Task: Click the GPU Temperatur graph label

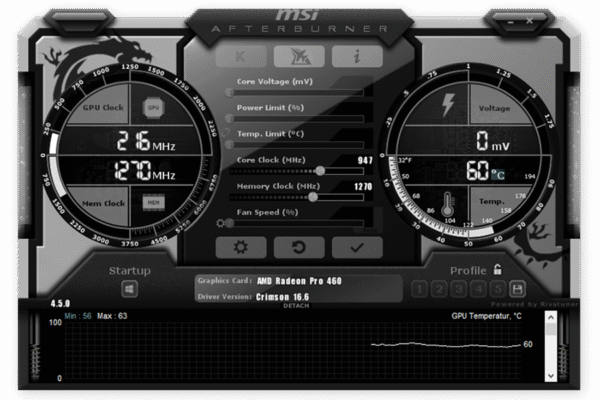Action: 486,316
